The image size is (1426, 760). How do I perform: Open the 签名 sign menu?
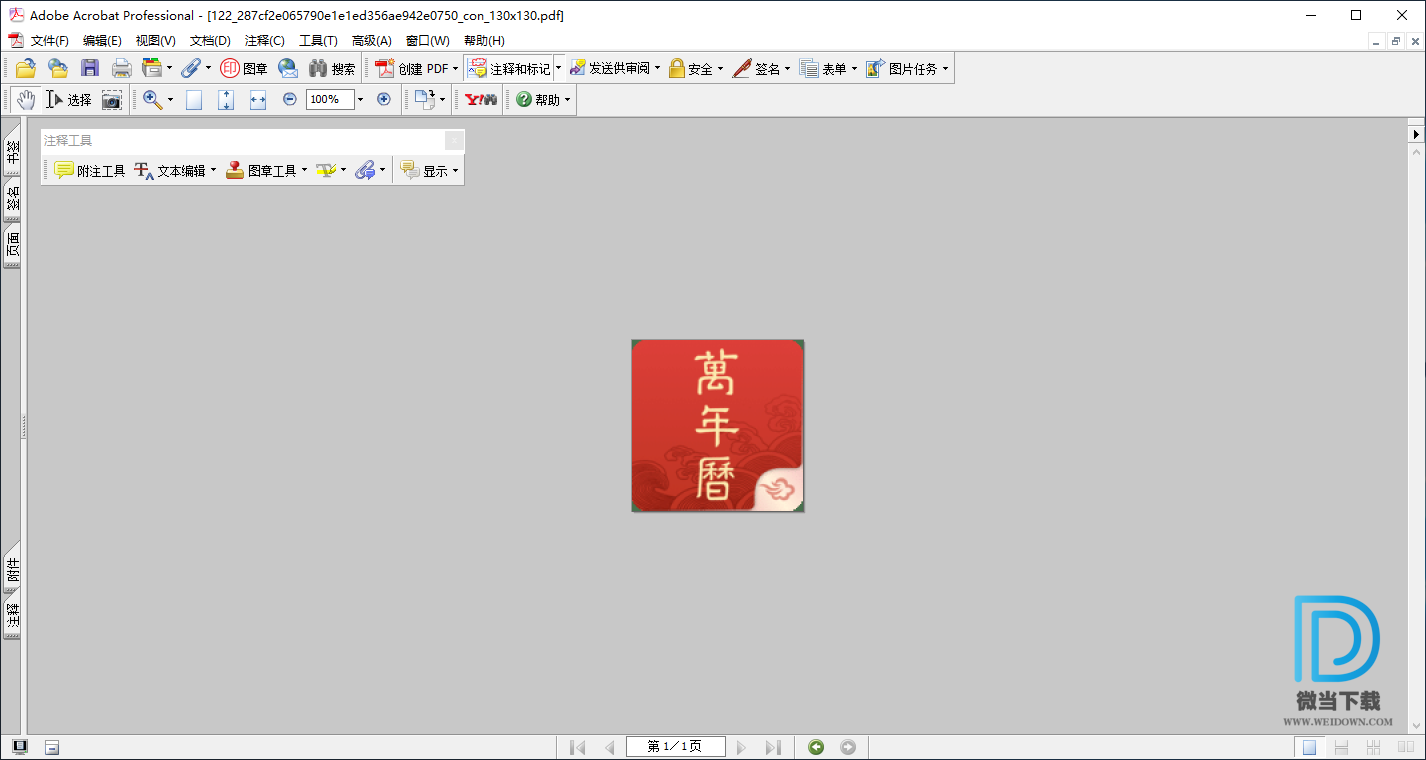(762, 68)
